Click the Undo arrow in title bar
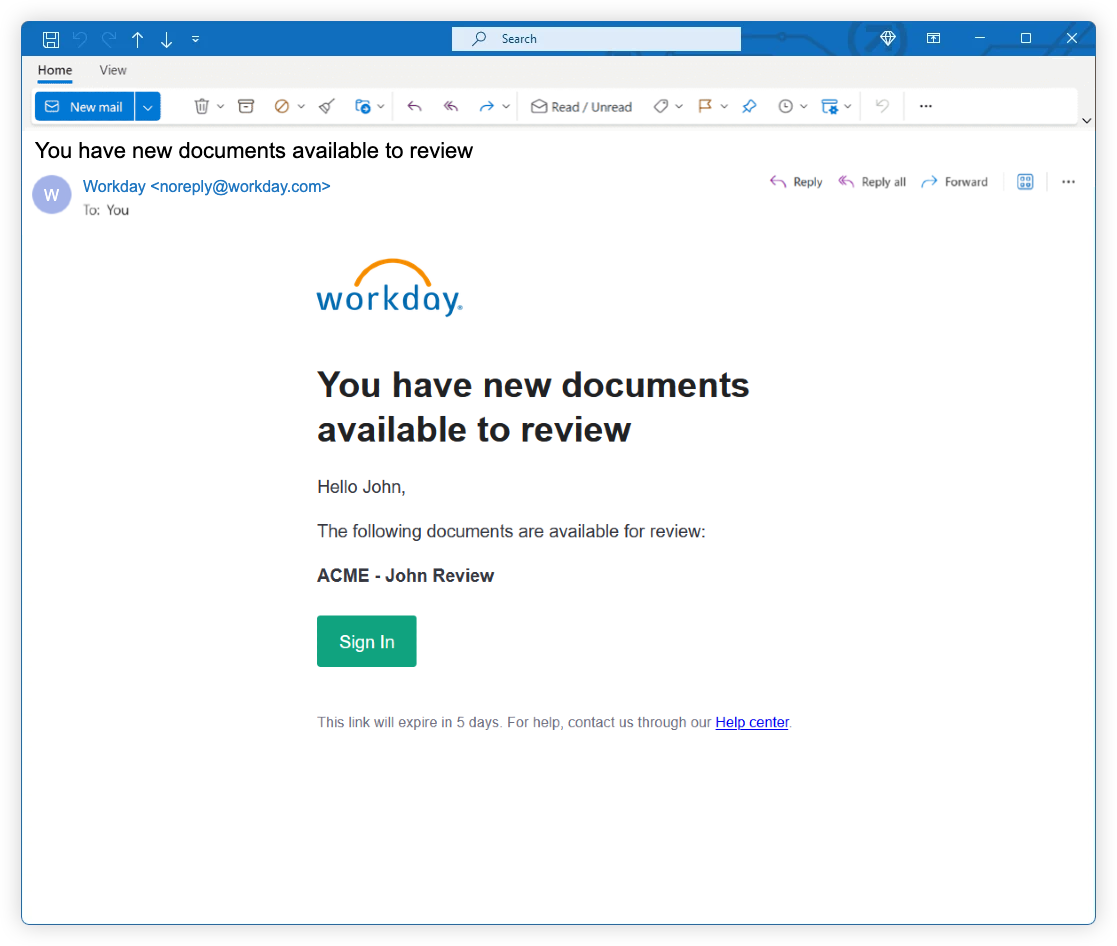Viewport: 1117px width, 946px height. click(x=80, y=39)
